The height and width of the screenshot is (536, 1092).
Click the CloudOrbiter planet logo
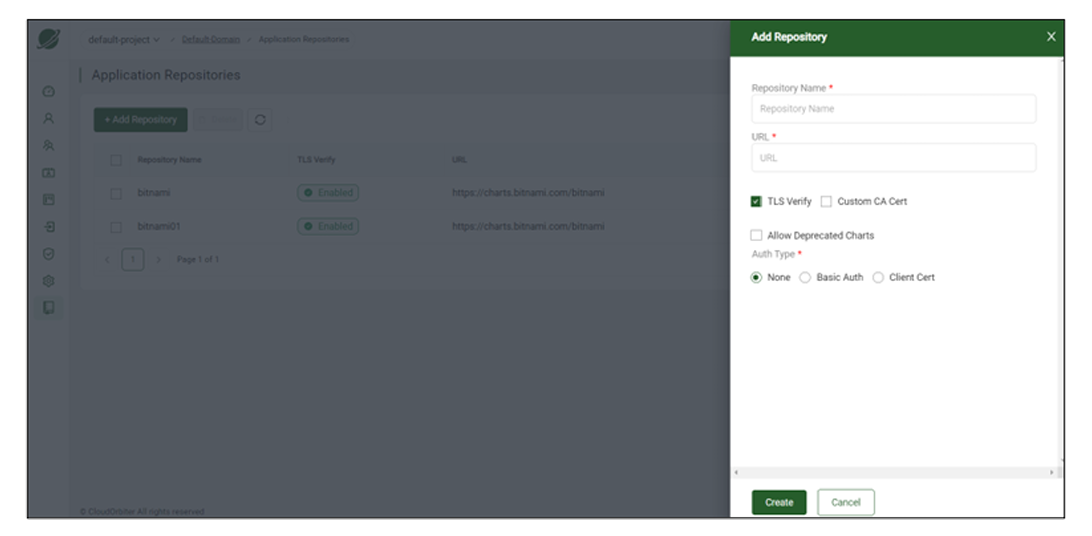[49, 39]
